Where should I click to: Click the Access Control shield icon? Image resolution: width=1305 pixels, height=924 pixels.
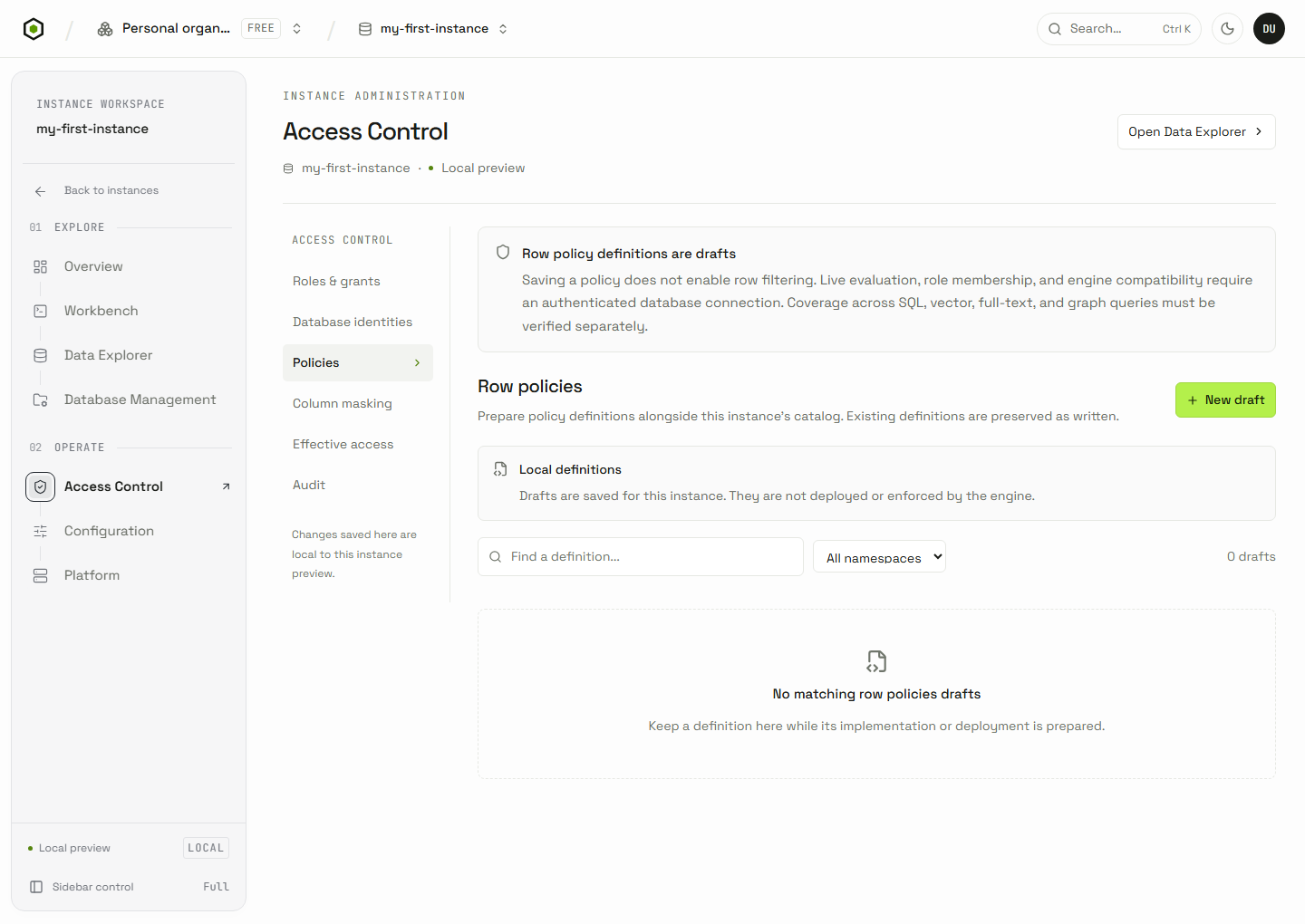coord(40,486)
